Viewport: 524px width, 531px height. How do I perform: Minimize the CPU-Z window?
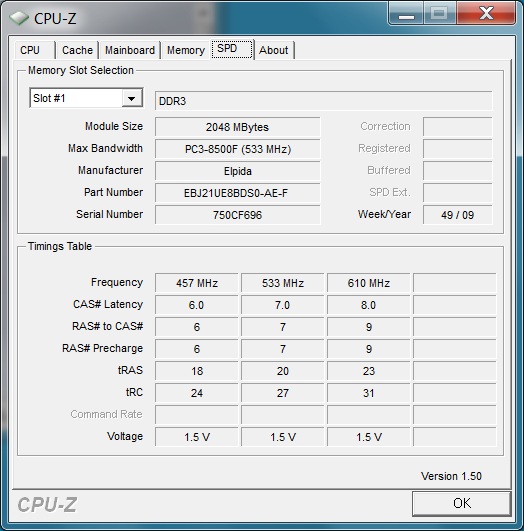(x=406, y=14)
